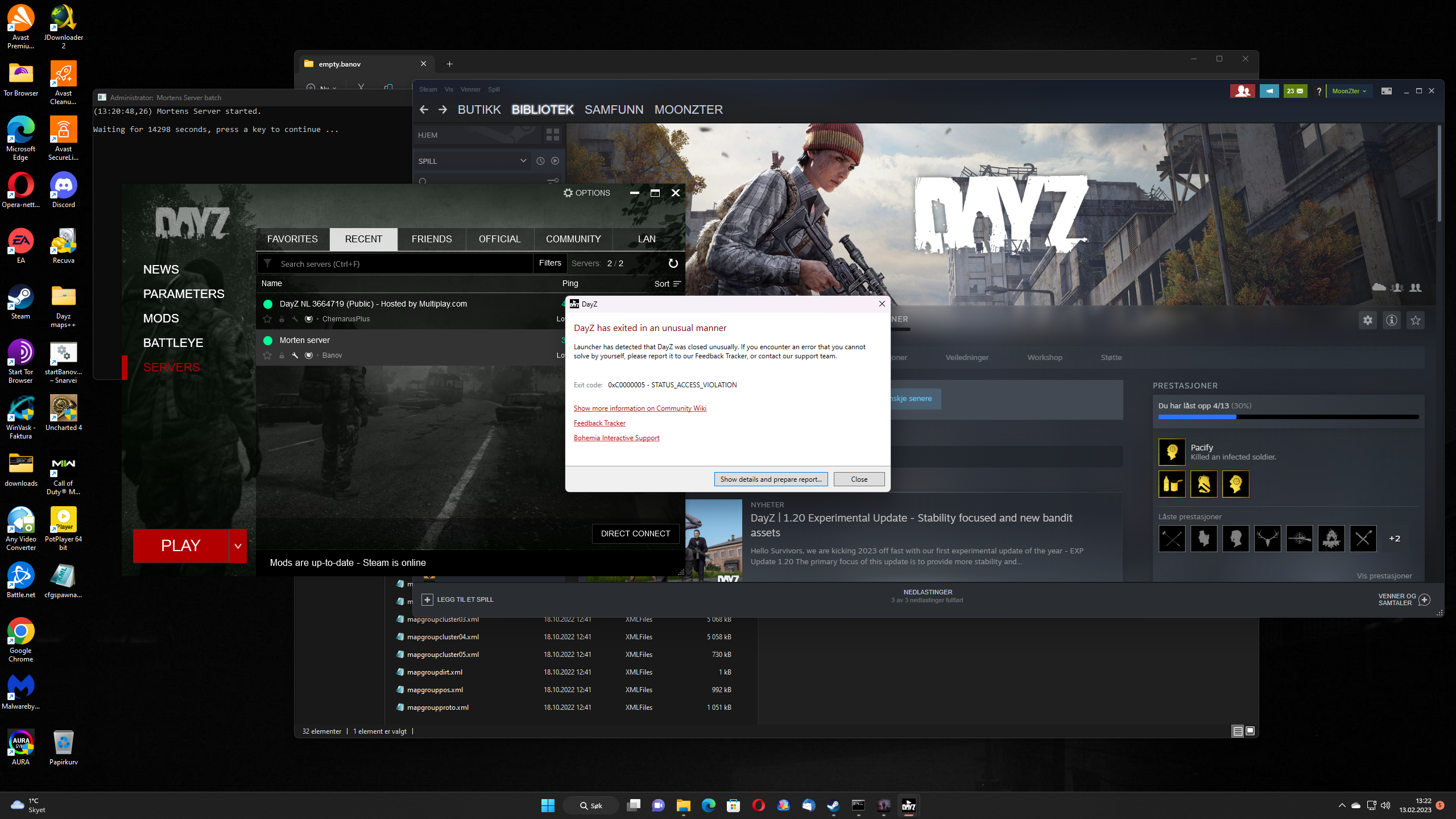Open Steam inbox with 23 messages

tap(1295, 91)
